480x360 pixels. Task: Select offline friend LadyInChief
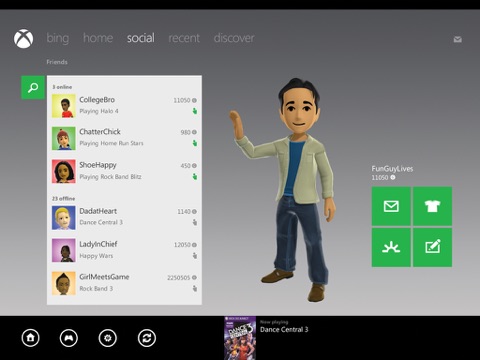pyautogui.click(x=124, y=250)
